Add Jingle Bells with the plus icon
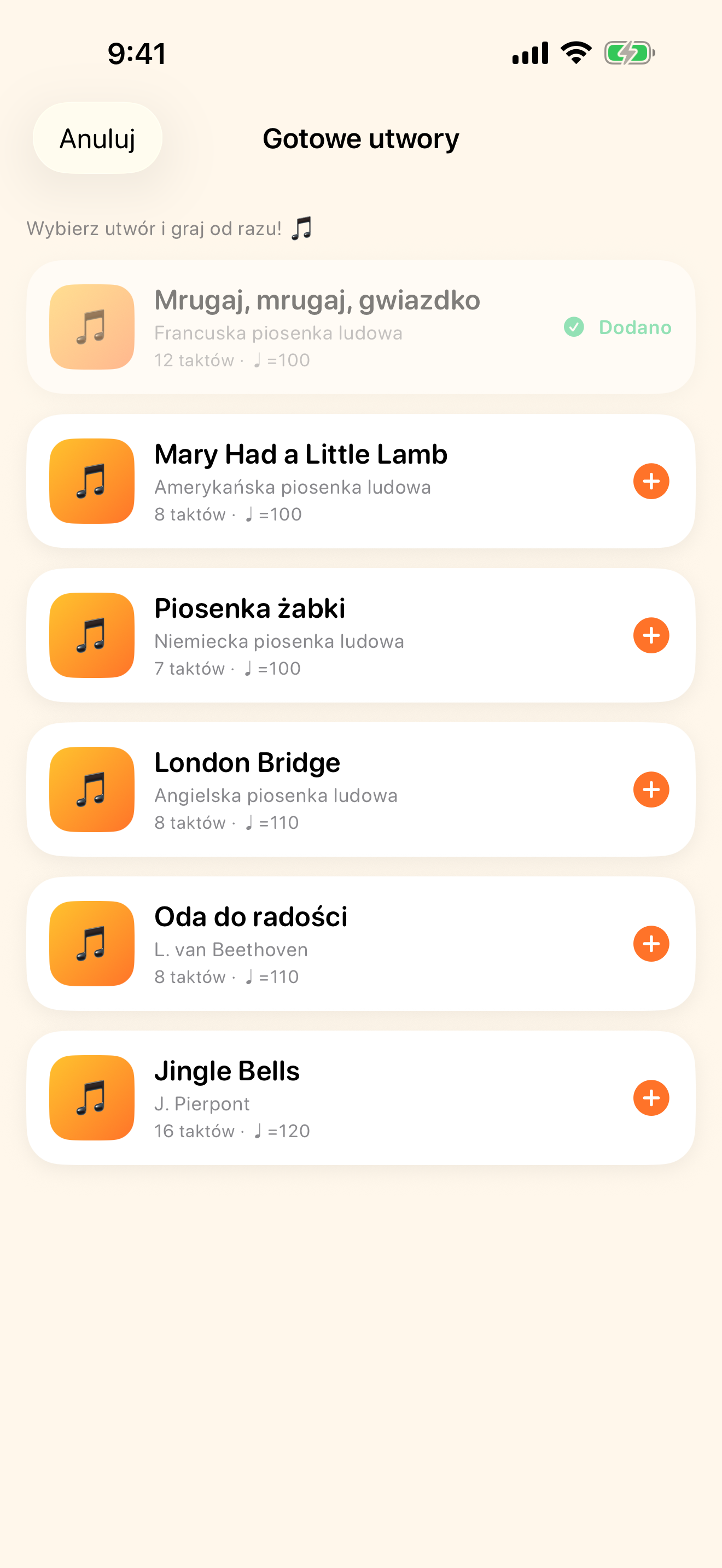722x1568 pixels. point(651,1097)
